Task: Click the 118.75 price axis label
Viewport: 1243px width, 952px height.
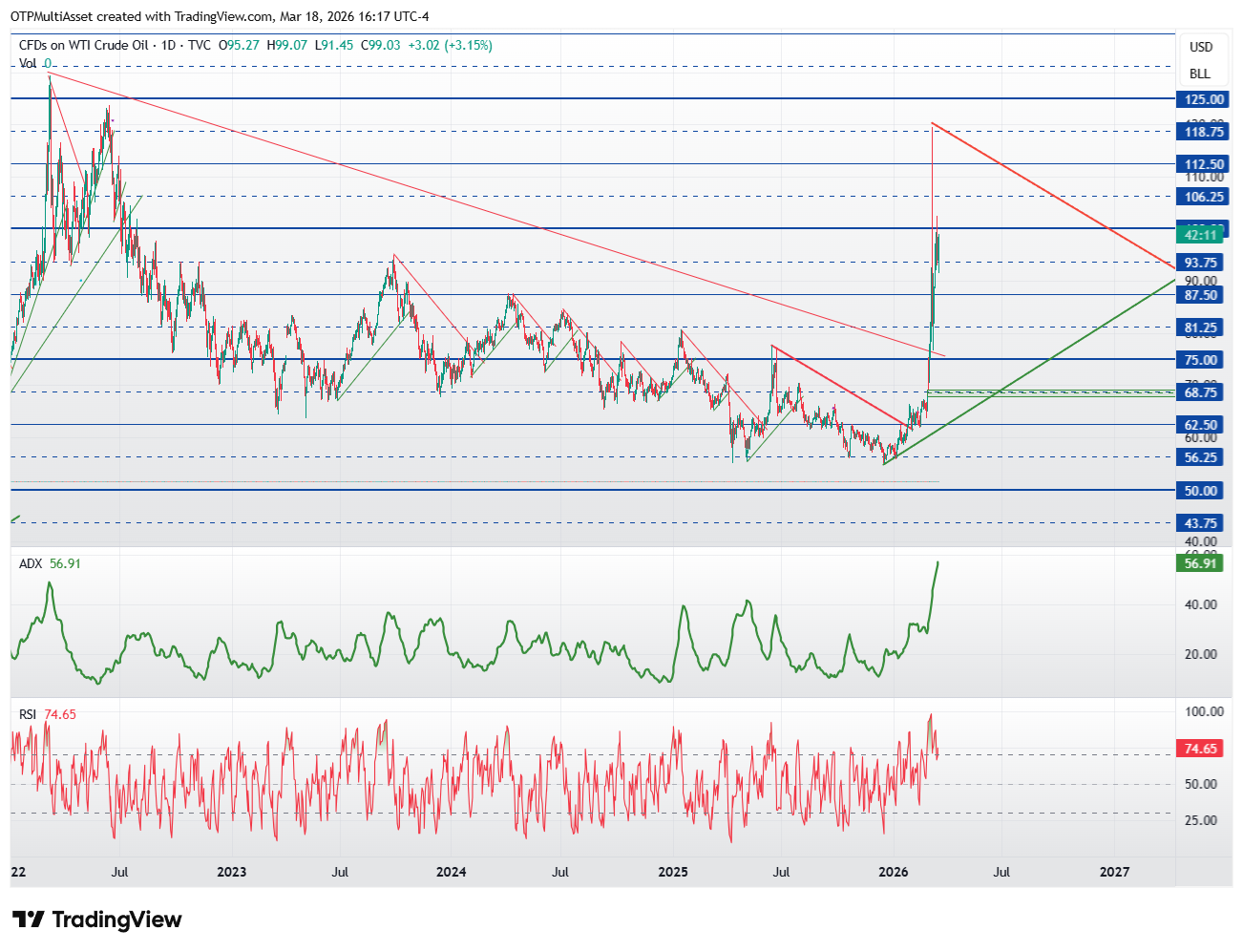Action: point(1202,132)
